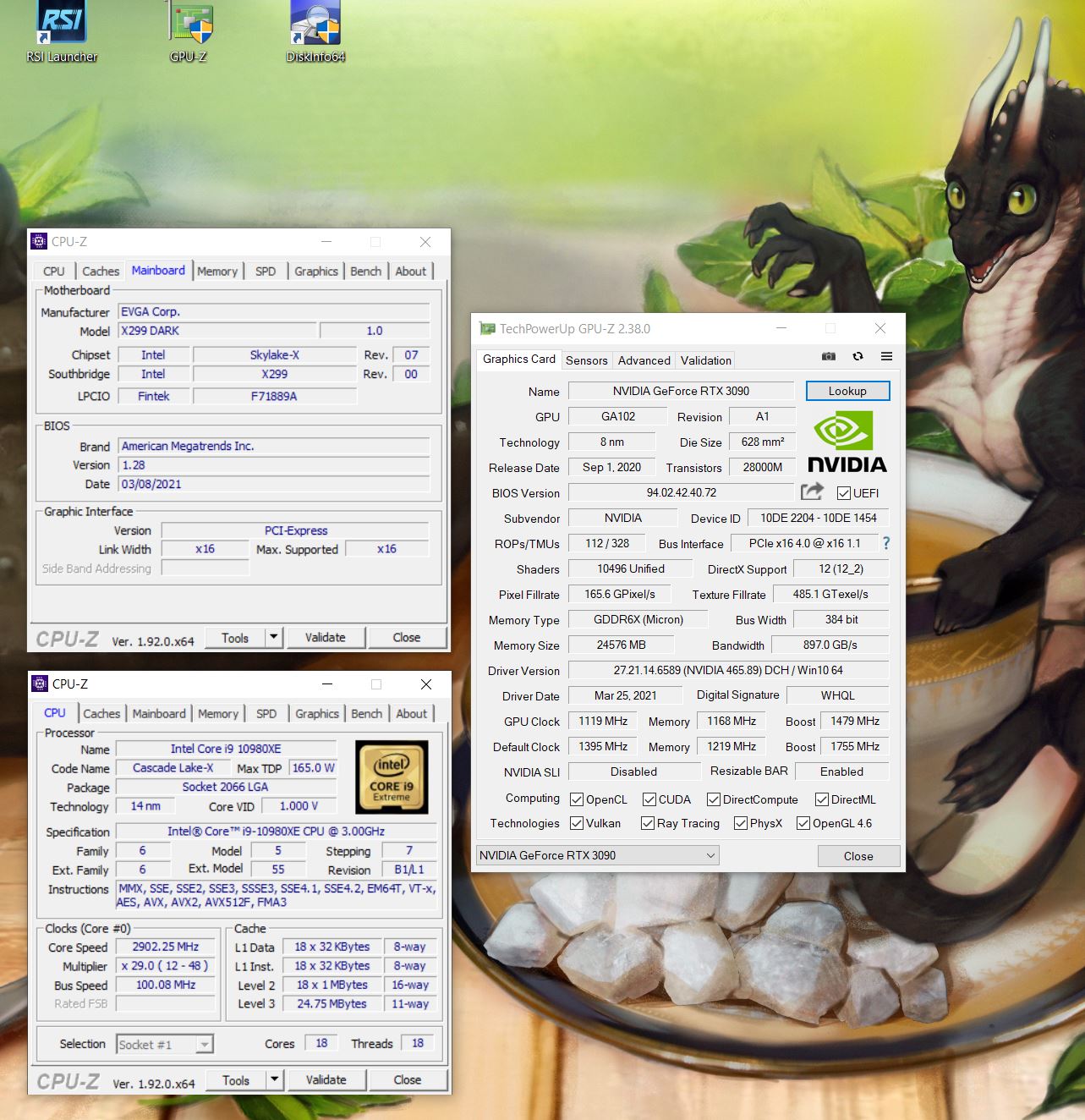
Task: Open the GPU-Z desktop shortcut
Action: click(x=189, y=32)
